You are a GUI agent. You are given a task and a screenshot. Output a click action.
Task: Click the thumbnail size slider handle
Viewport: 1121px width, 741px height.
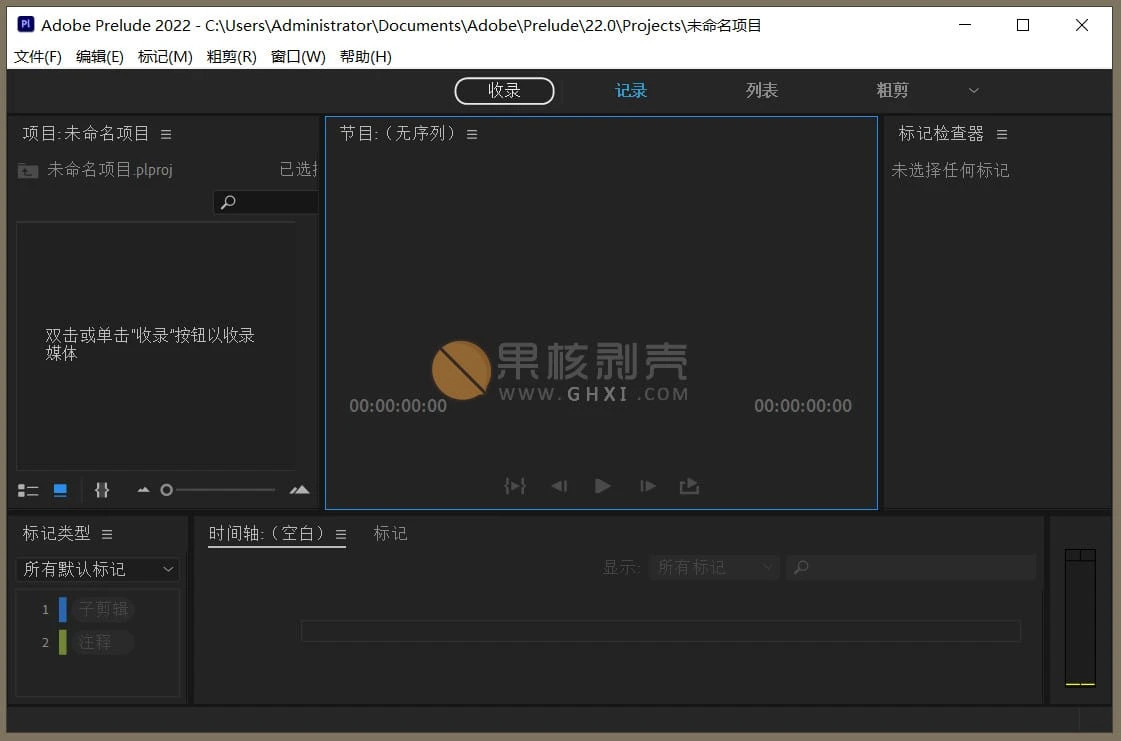pos(167,490)
